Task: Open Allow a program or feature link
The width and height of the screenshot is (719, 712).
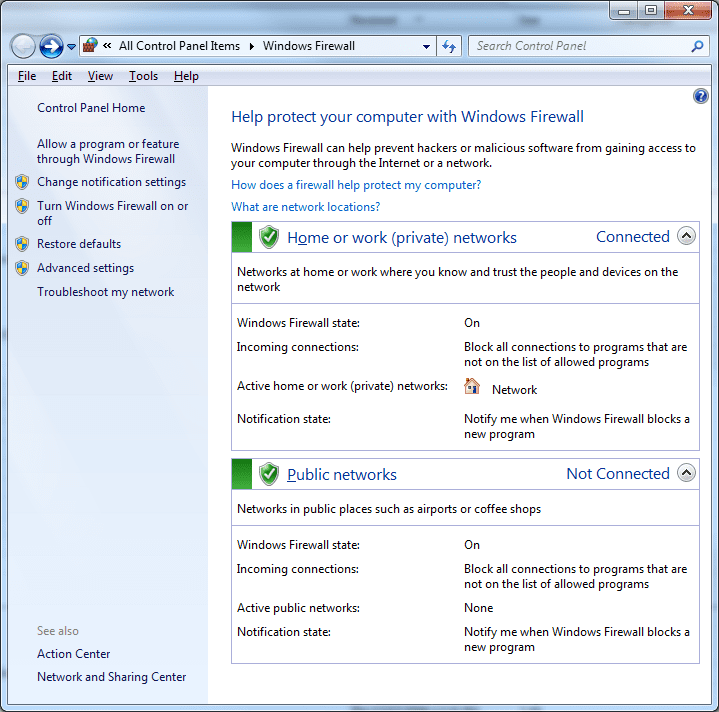Action: click(x=108, y=151)
